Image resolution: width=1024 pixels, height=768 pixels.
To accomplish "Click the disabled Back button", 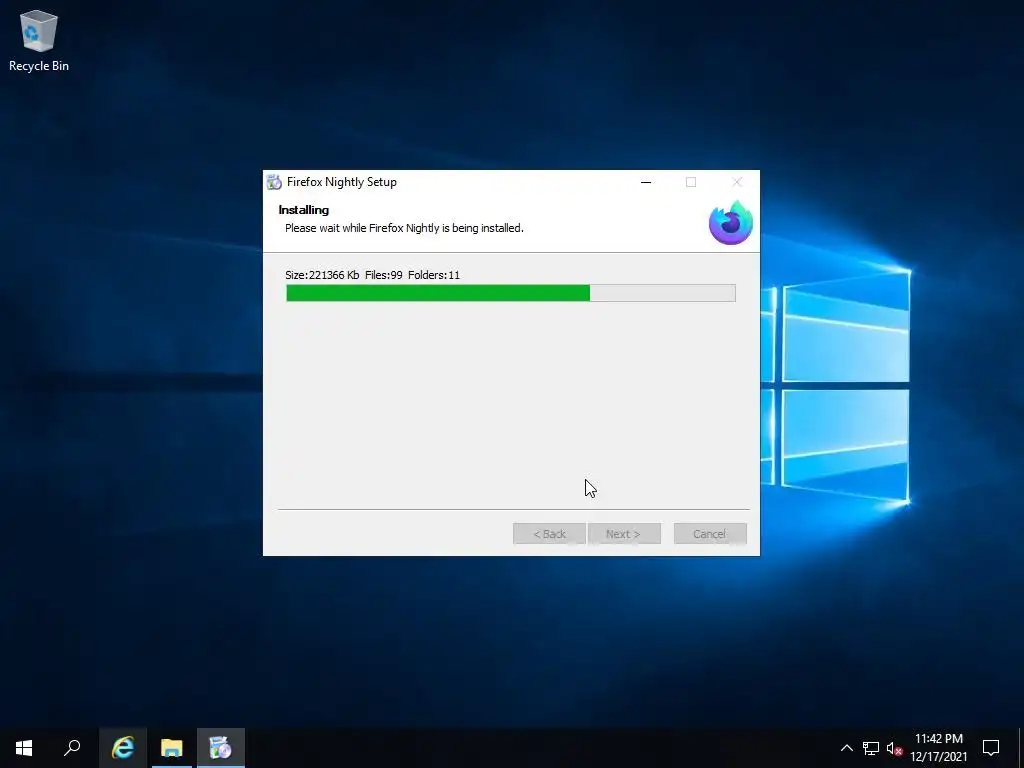I will [x=549, y=534].
